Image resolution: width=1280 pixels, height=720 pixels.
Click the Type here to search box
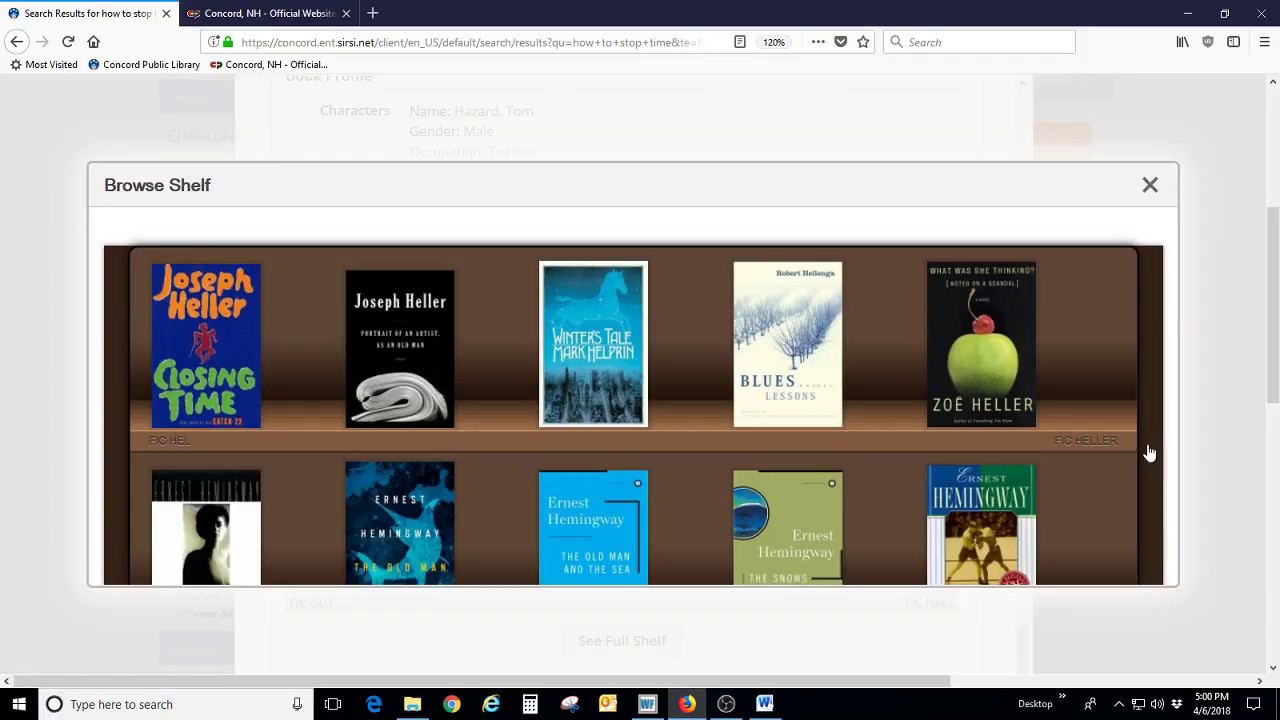pos(175,704)
